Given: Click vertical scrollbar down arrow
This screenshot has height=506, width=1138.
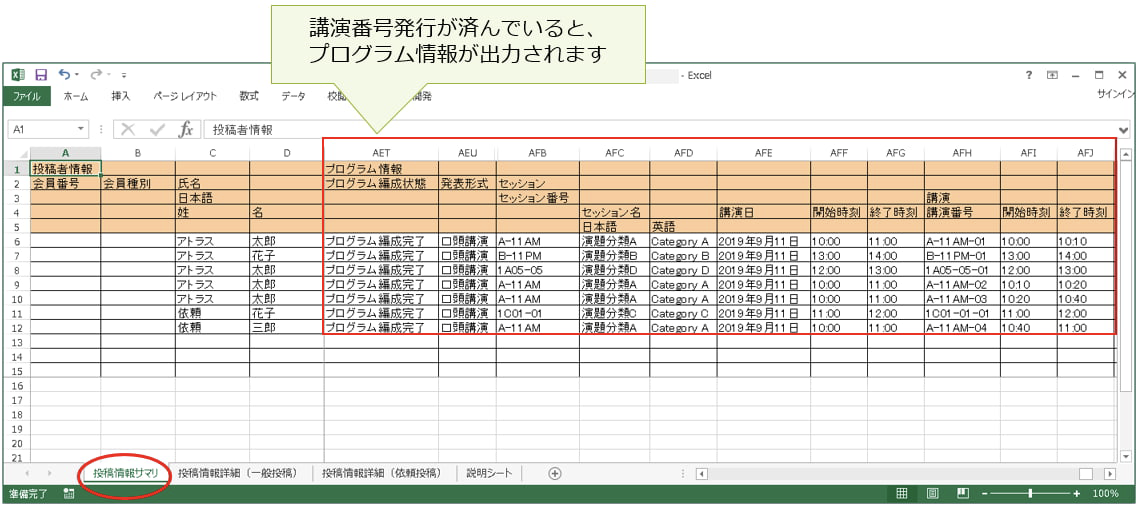Looking at the screenshot, I should pos(1125,456).
